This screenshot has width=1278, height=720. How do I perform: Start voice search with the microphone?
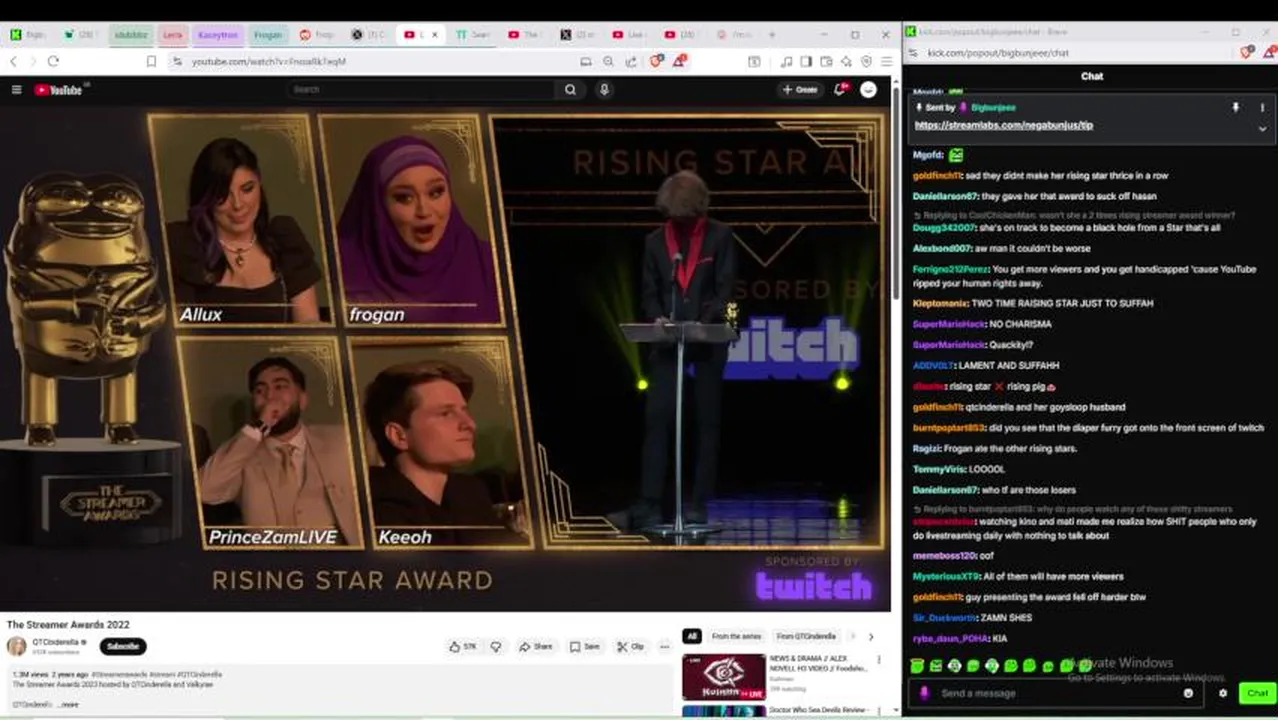[604, 90]
